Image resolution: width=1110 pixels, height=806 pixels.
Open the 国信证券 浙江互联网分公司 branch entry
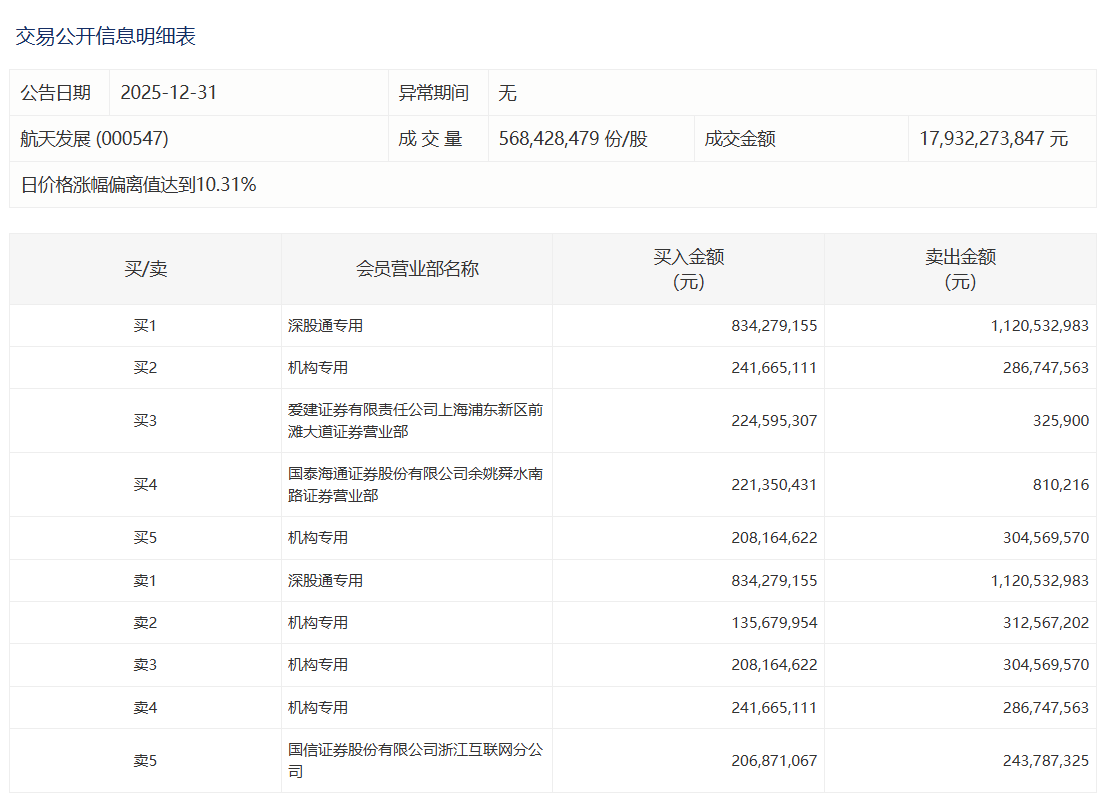415,761
